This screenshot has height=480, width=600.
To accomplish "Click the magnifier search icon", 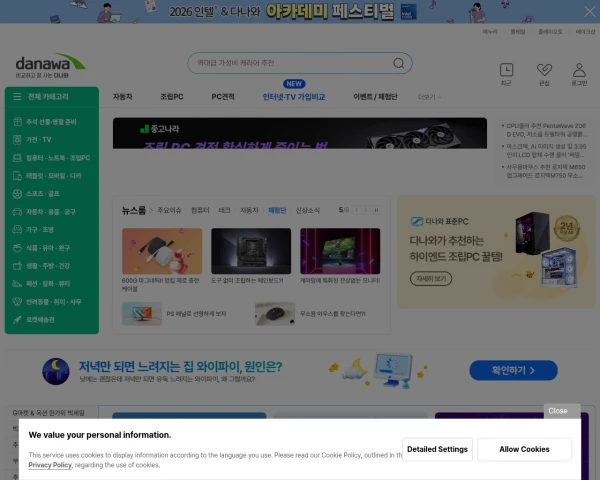I will [399, 63].
